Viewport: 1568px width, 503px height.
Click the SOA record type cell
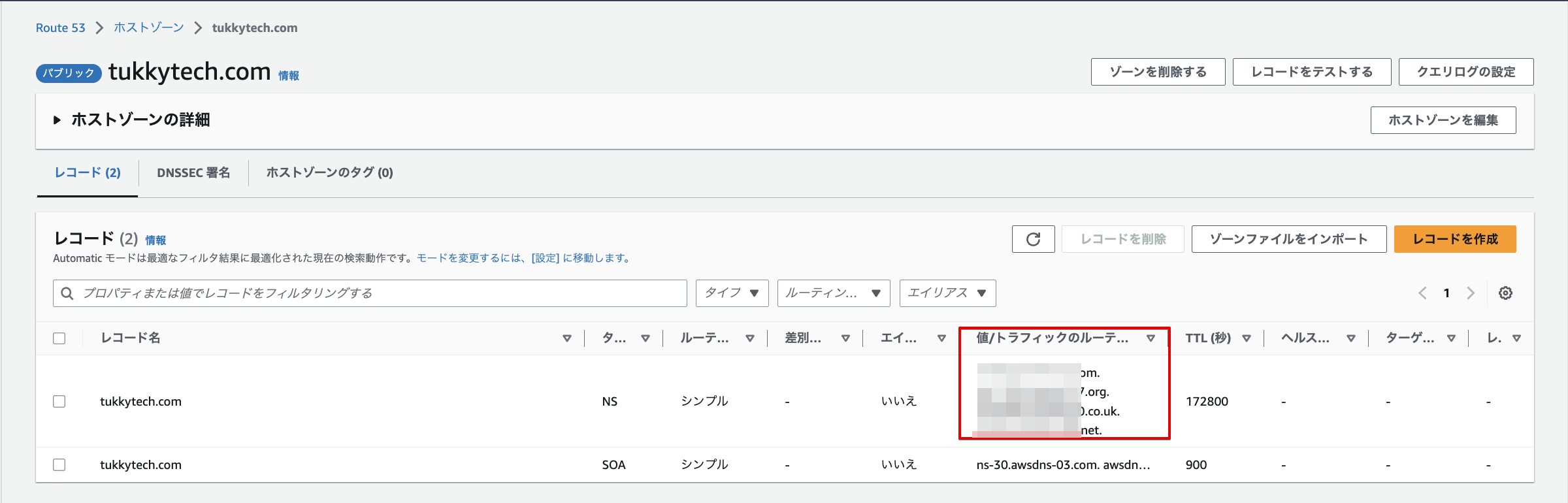point(613,465)
